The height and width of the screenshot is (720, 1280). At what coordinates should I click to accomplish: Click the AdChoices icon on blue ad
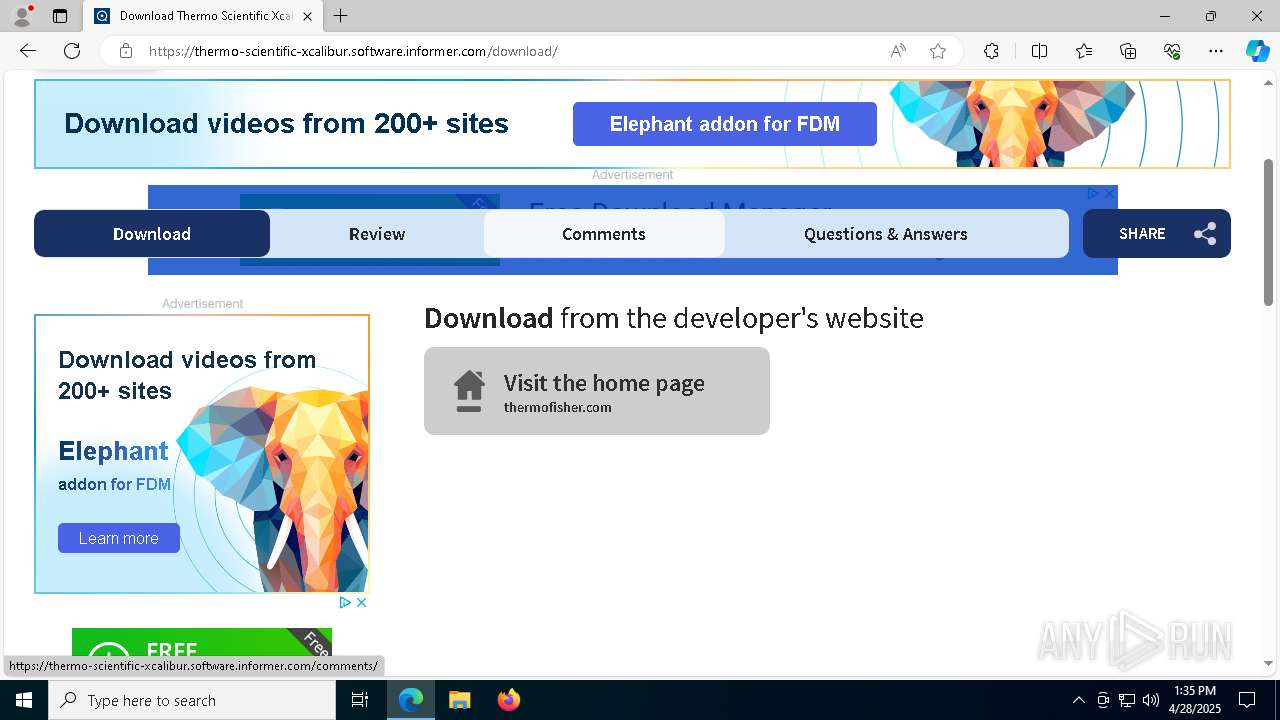(x=1093, y=193)
